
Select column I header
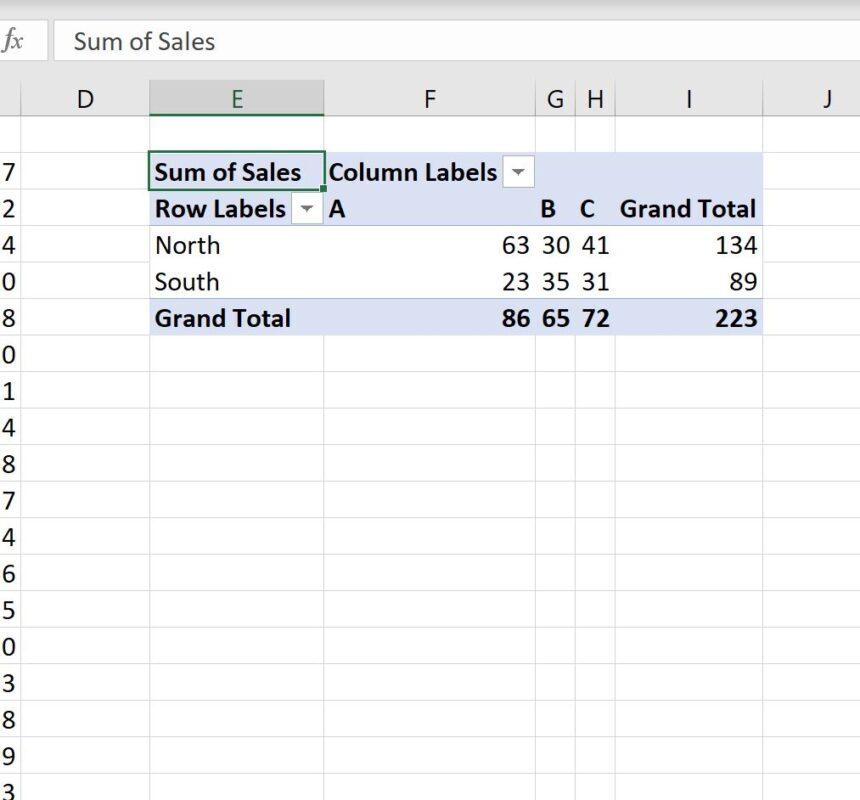[688, 99]
